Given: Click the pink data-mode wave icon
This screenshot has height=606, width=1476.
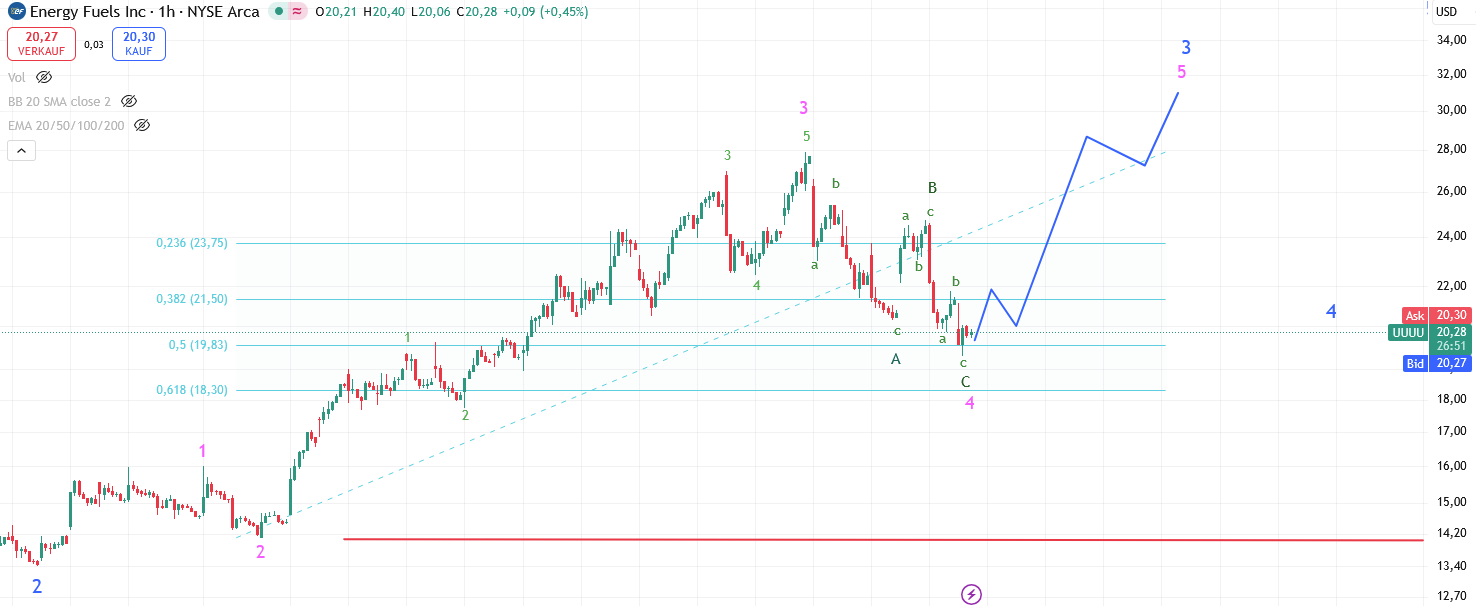Looking at the screenshot, I should point(297,12).
